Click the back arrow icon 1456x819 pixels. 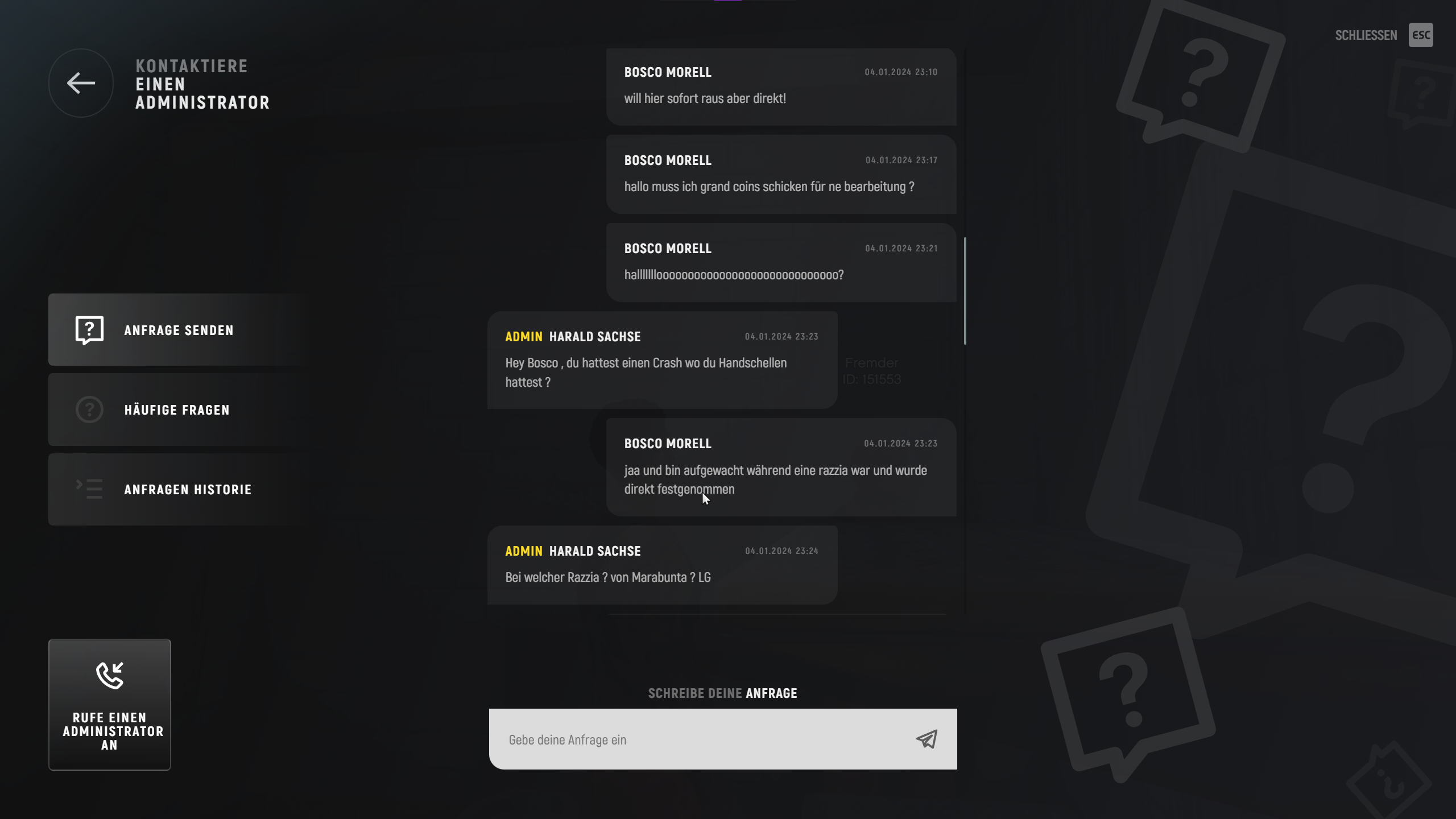click(x=81, y=83)
